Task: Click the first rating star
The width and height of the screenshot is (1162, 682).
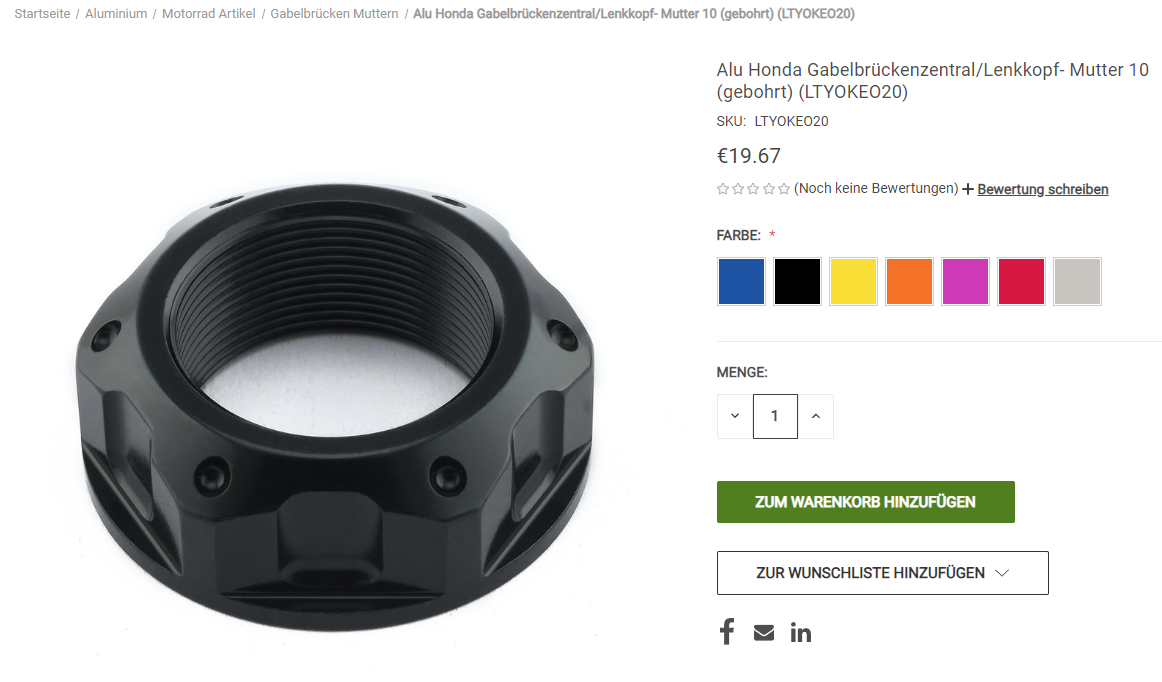Action: click(723, 189)
